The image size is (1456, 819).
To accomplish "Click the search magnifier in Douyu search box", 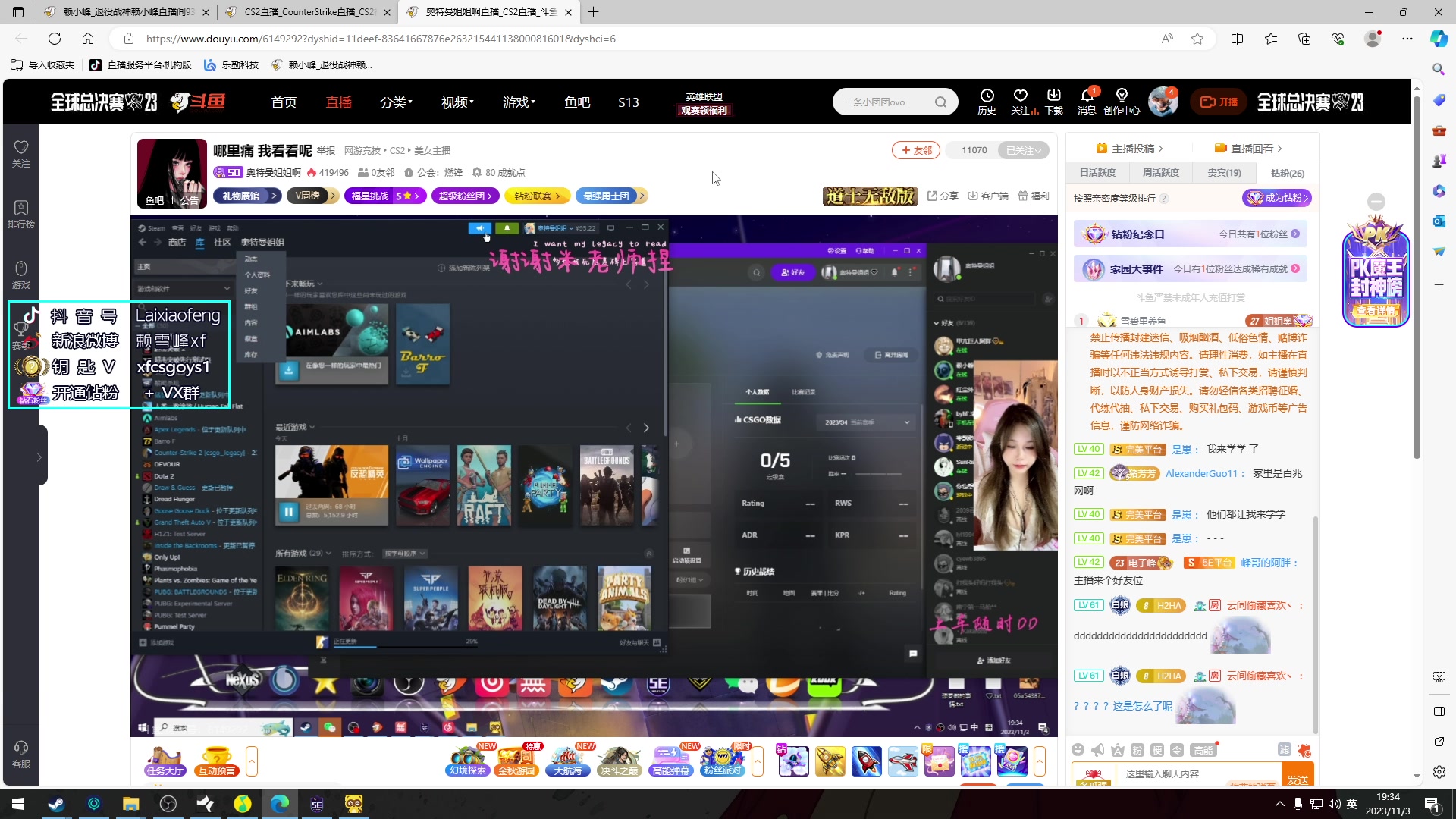I will pos(941,102).
